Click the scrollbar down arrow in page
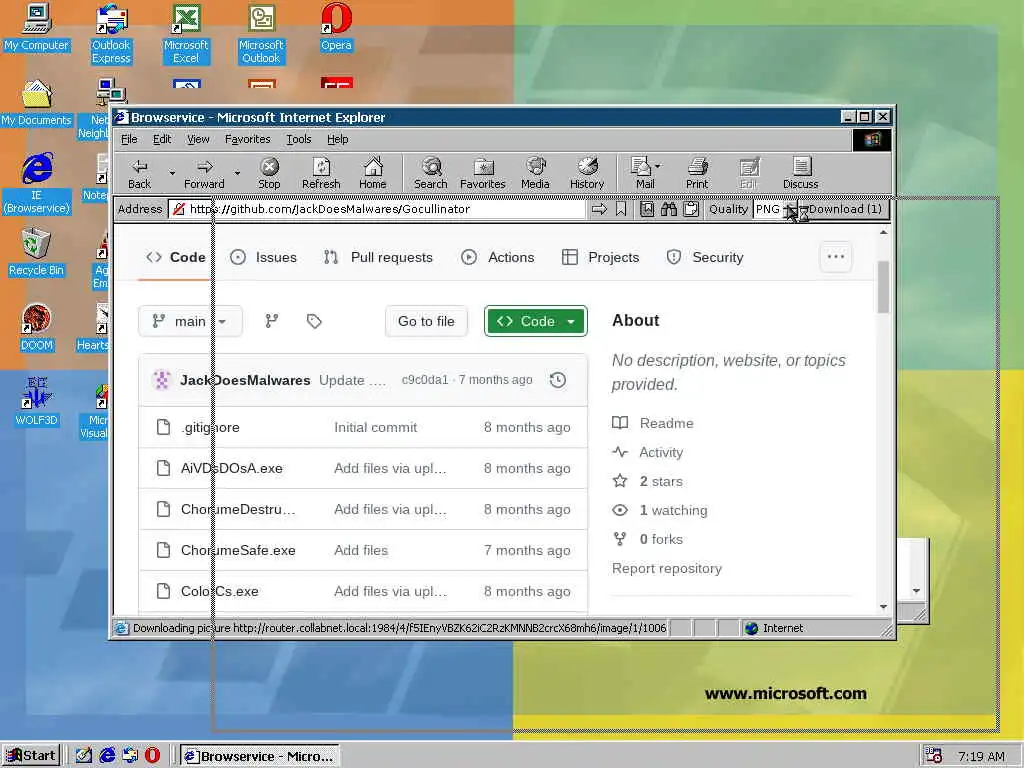This screenshot has height=768, width=1024. click(884, 607)
